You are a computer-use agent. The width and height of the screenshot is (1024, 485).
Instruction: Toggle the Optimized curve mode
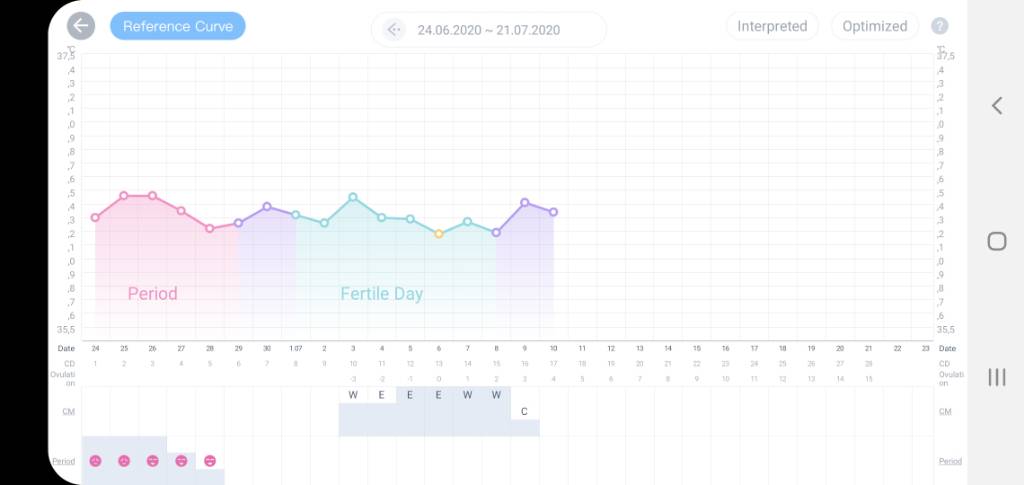coord(874,27)
